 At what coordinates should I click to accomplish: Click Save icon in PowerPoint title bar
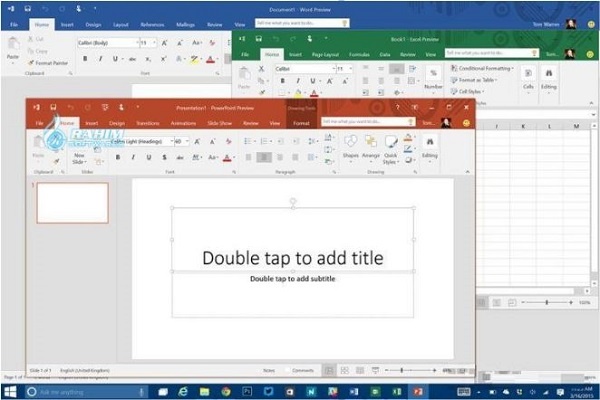click(53, 108)
